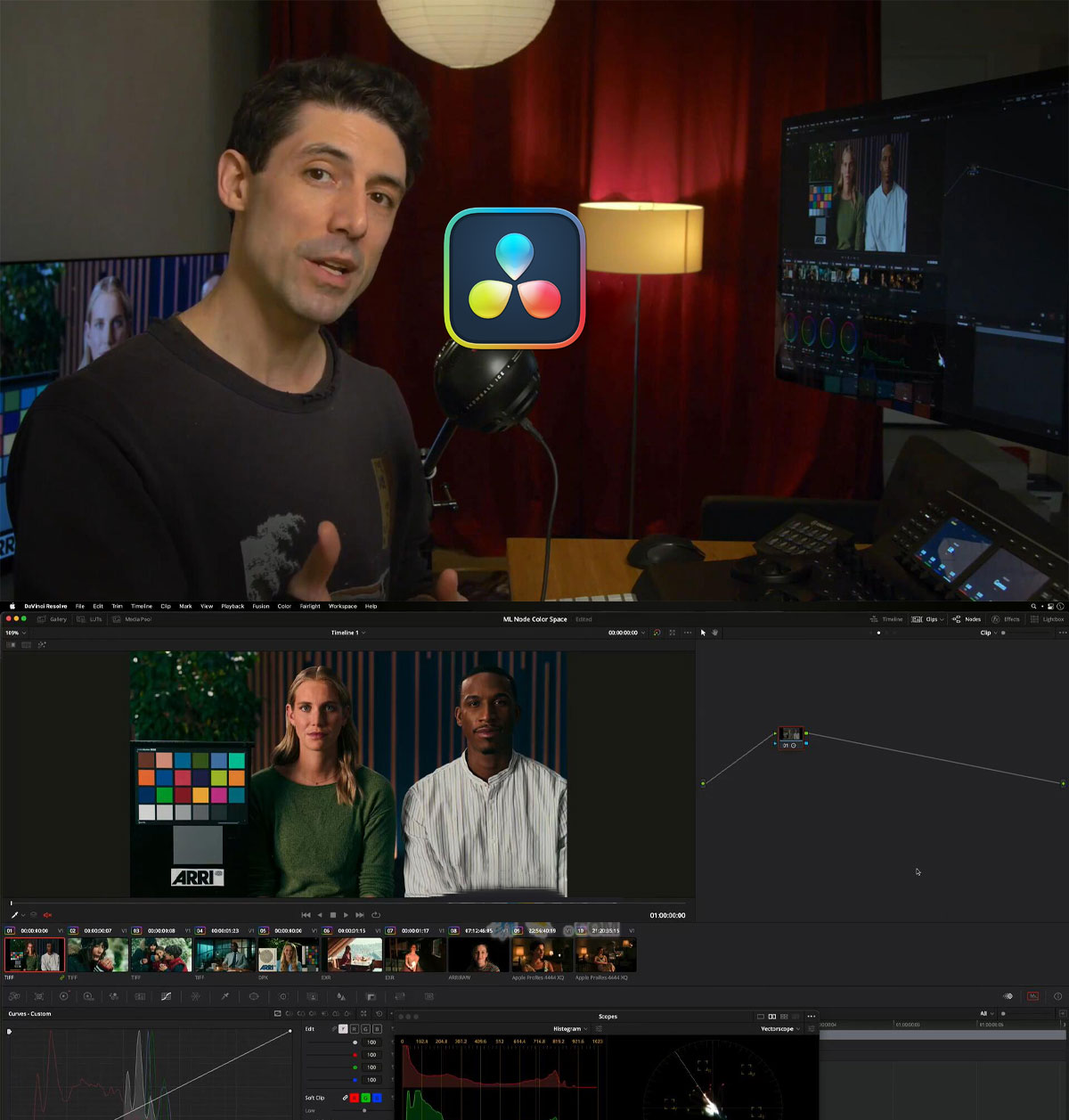Select the Curves palette icon
Image resolution: width=1069 pixels, height=1120 pixels.
[x=166, y=996]
